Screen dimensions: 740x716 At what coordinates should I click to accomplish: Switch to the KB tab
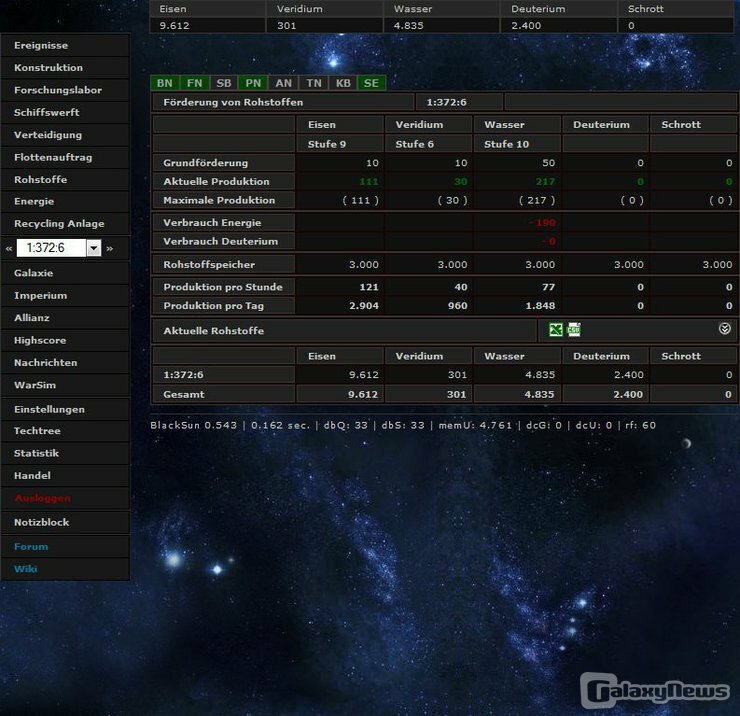click(x=343, y=83)
